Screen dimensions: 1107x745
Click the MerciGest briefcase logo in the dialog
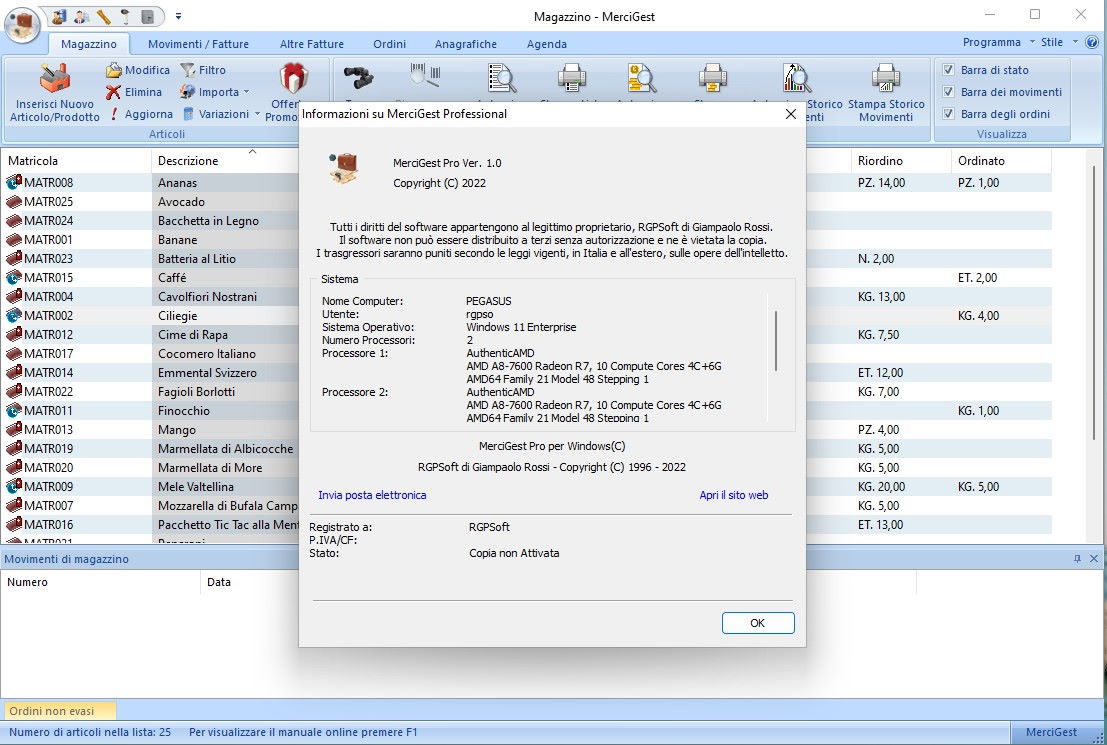(344, 169)
